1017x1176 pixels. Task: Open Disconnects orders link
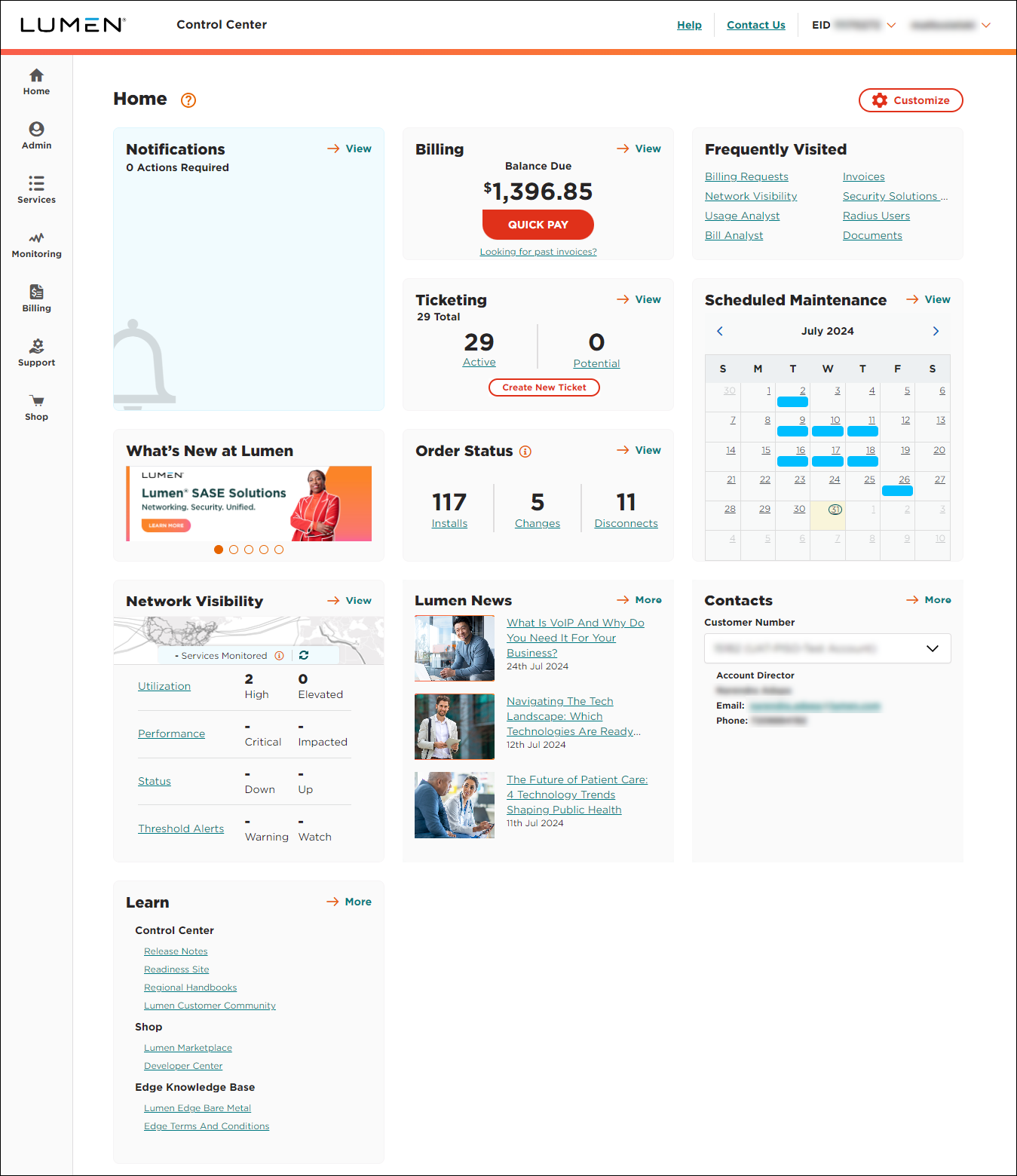point(626,524)
